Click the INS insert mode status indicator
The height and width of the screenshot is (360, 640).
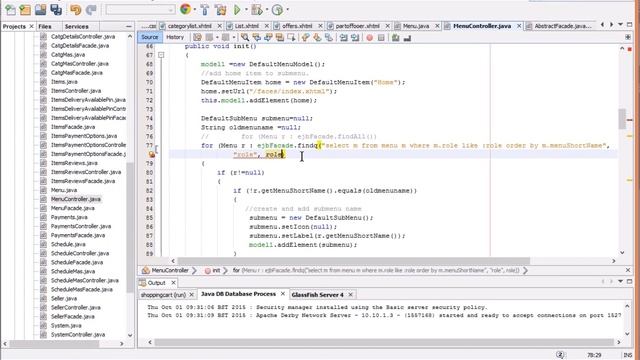[627, 355]
